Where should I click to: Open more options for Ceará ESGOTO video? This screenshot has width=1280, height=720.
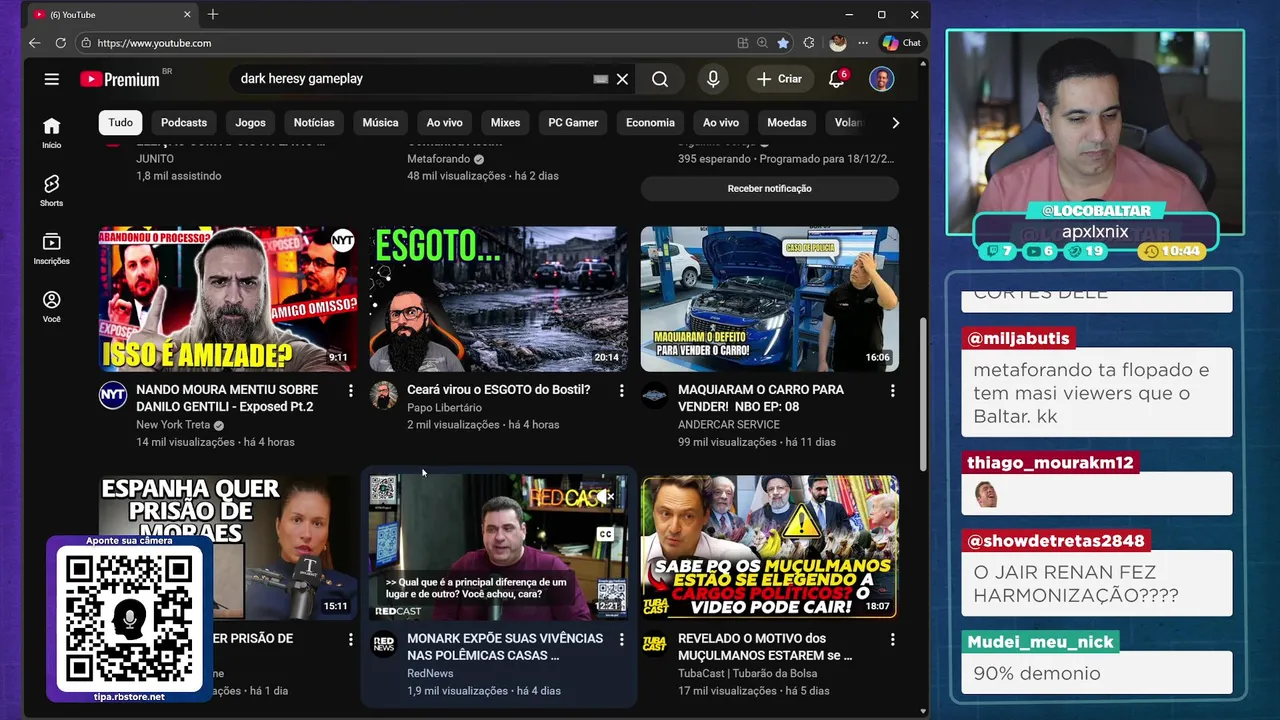621,391
